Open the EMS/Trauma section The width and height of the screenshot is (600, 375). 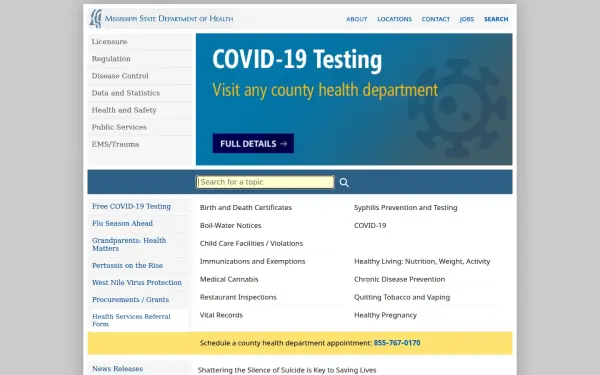pos(115,144)
